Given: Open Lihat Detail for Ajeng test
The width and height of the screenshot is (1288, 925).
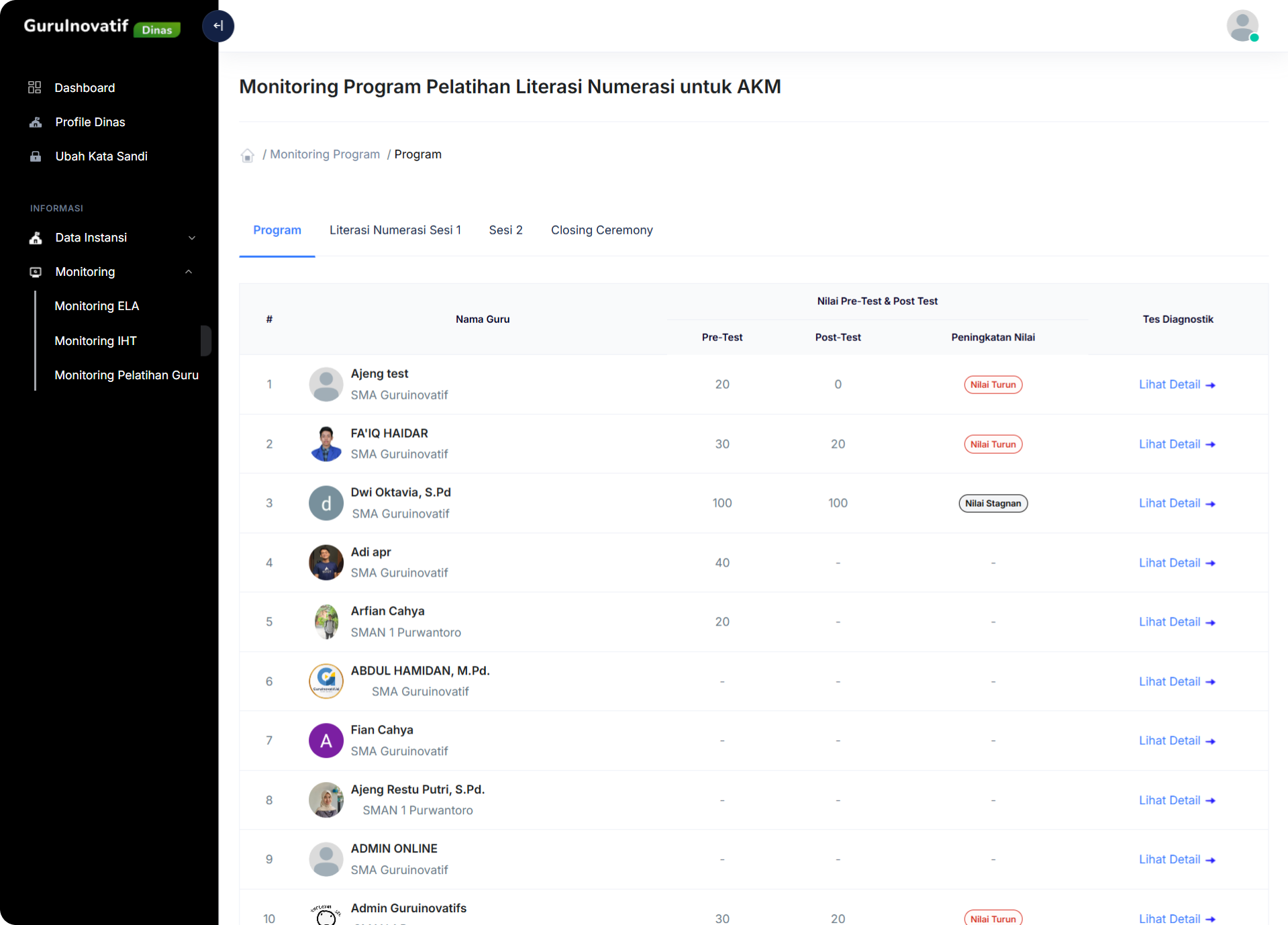Looking at the screenshot, I should point(1177,385).
